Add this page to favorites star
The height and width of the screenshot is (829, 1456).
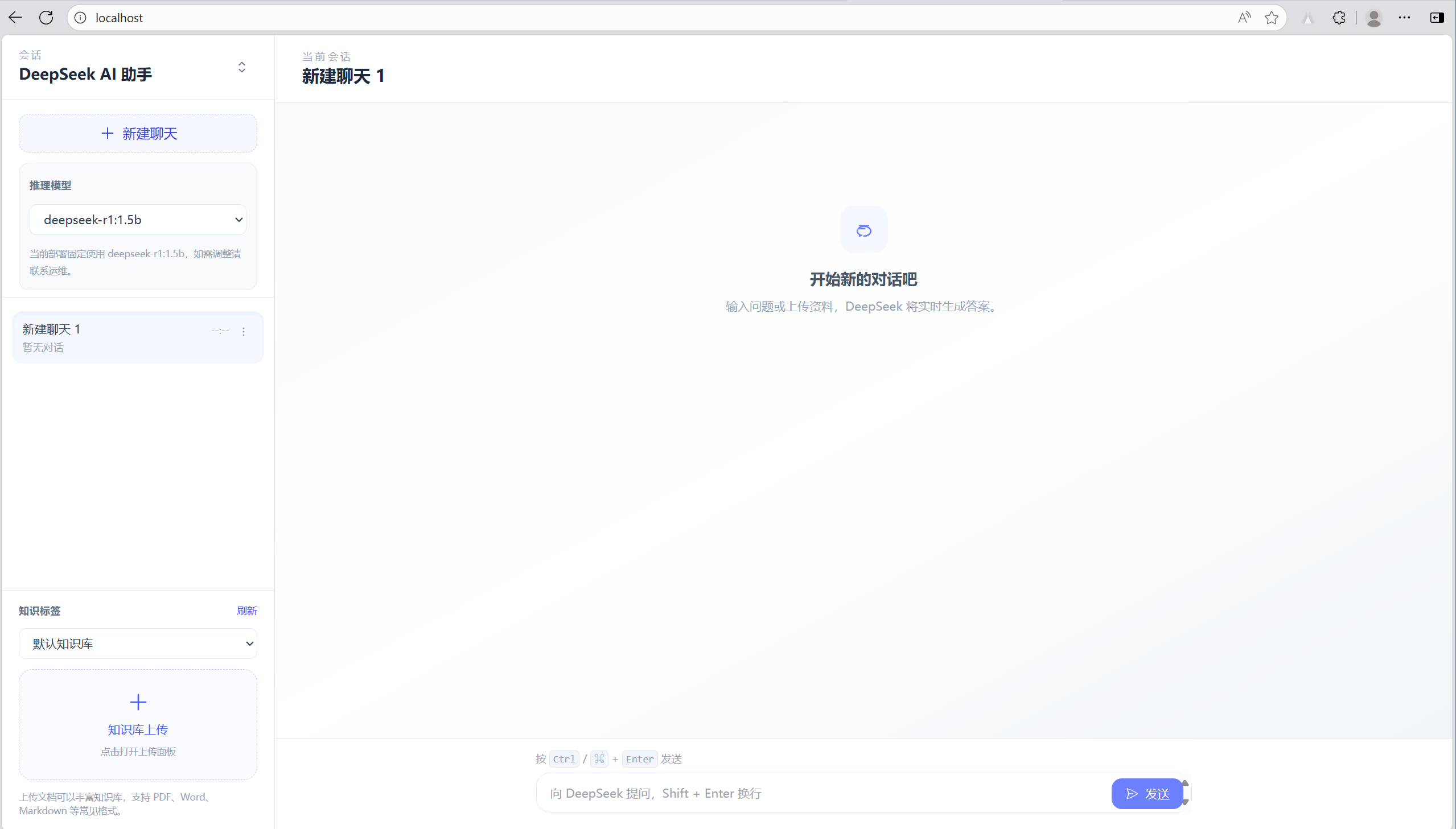tap(1271, 18)
